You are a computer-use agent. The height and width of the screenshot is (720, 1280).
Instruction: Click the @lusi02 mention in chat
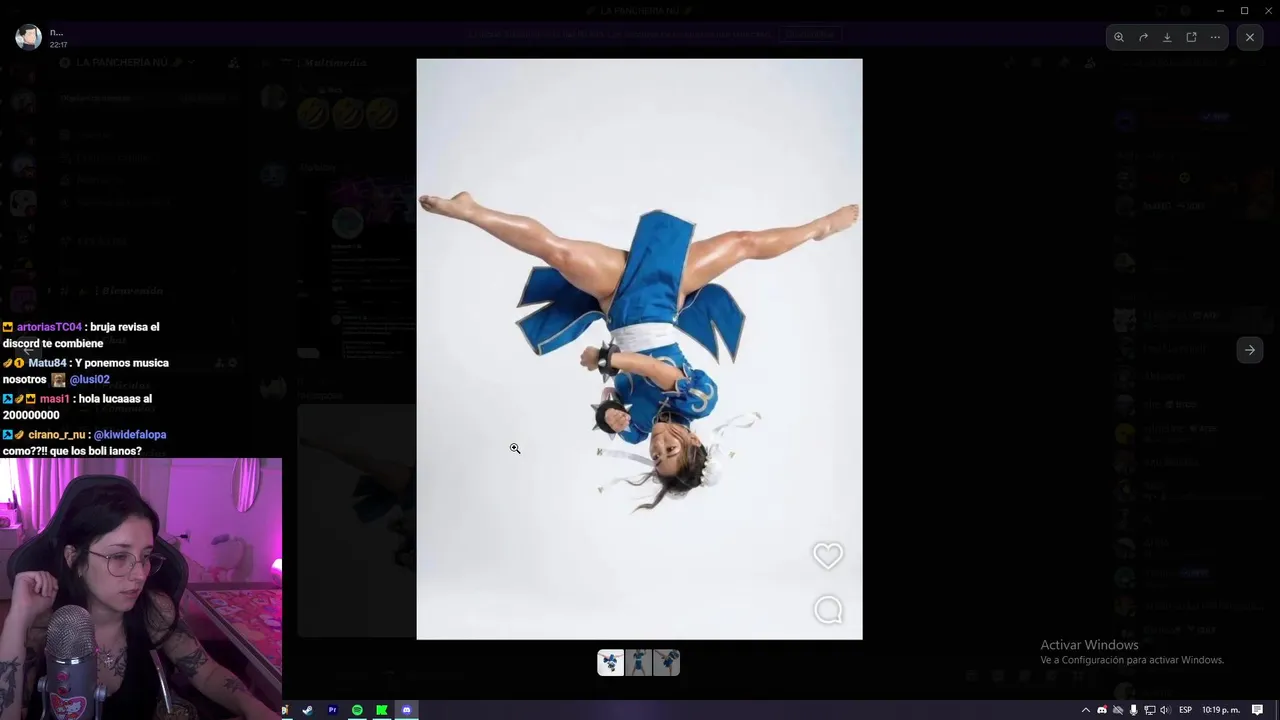pyautogui.click(x=89, y=380)
